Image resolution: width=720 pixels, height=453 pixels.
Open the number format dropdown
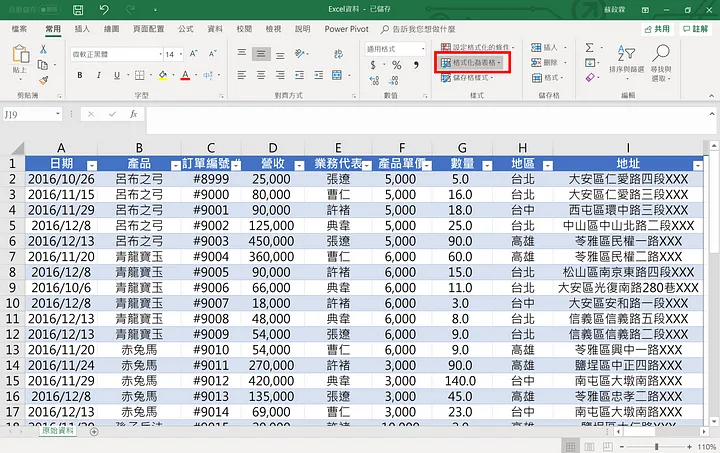423,49
